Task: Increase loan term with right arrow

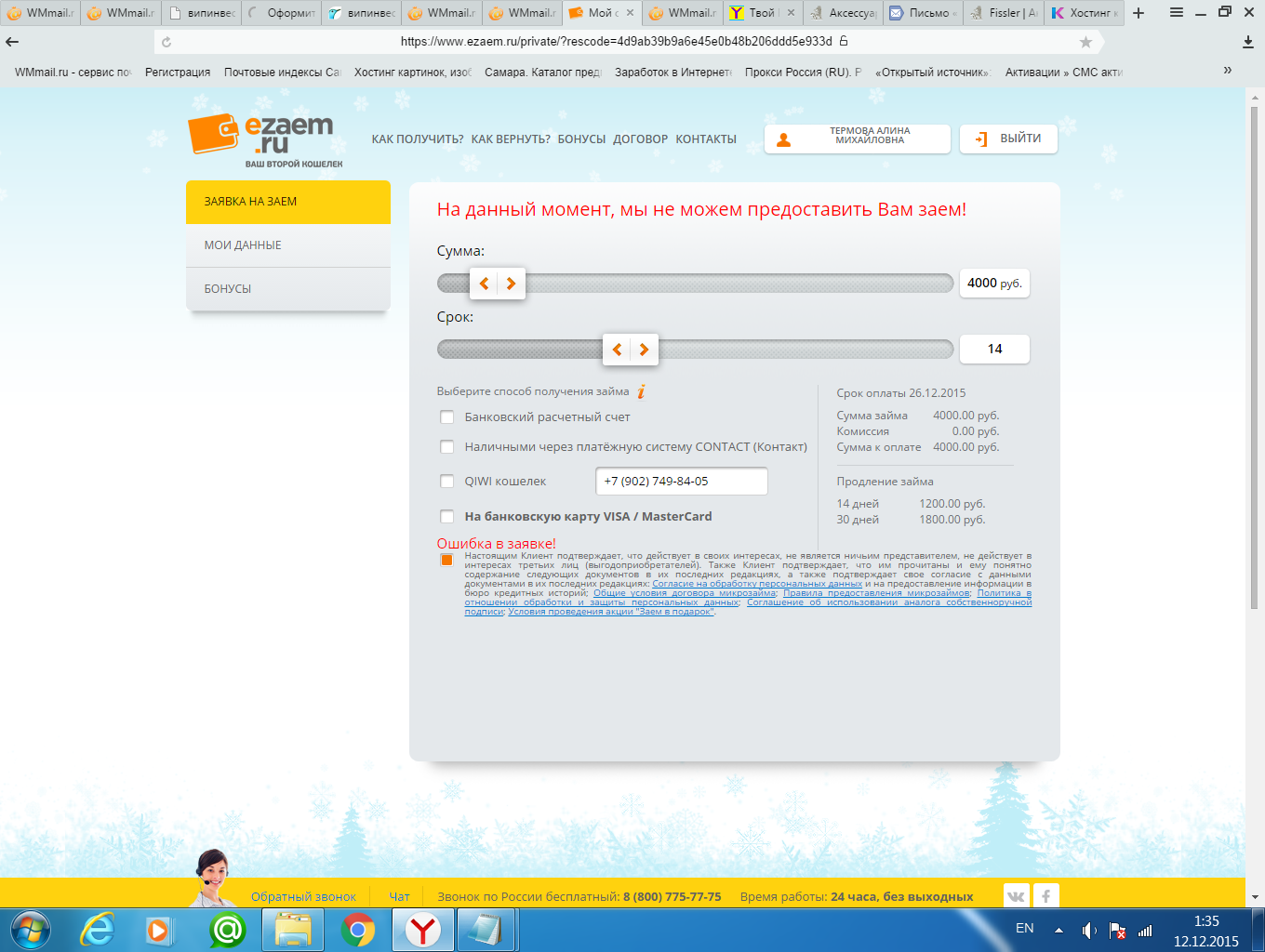Action: 645,350
